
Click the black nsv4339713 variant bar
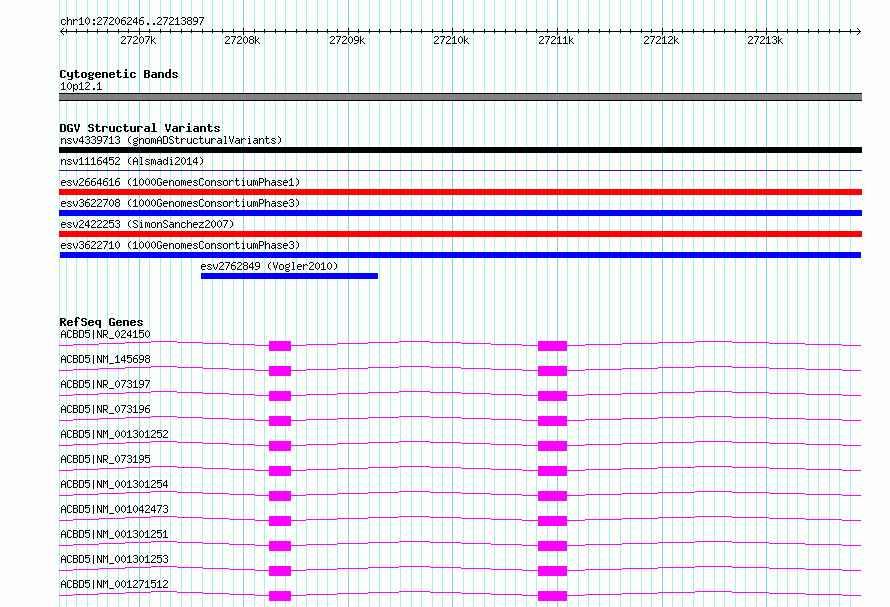pyautogui.click(x=460, y=150)
